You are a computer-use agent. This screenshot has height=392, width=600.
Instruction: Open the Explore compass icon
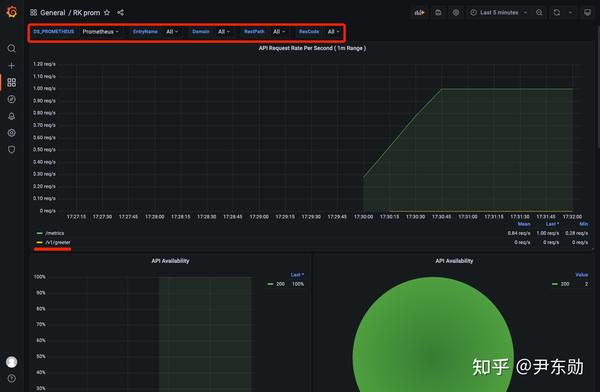click(11, 99)
